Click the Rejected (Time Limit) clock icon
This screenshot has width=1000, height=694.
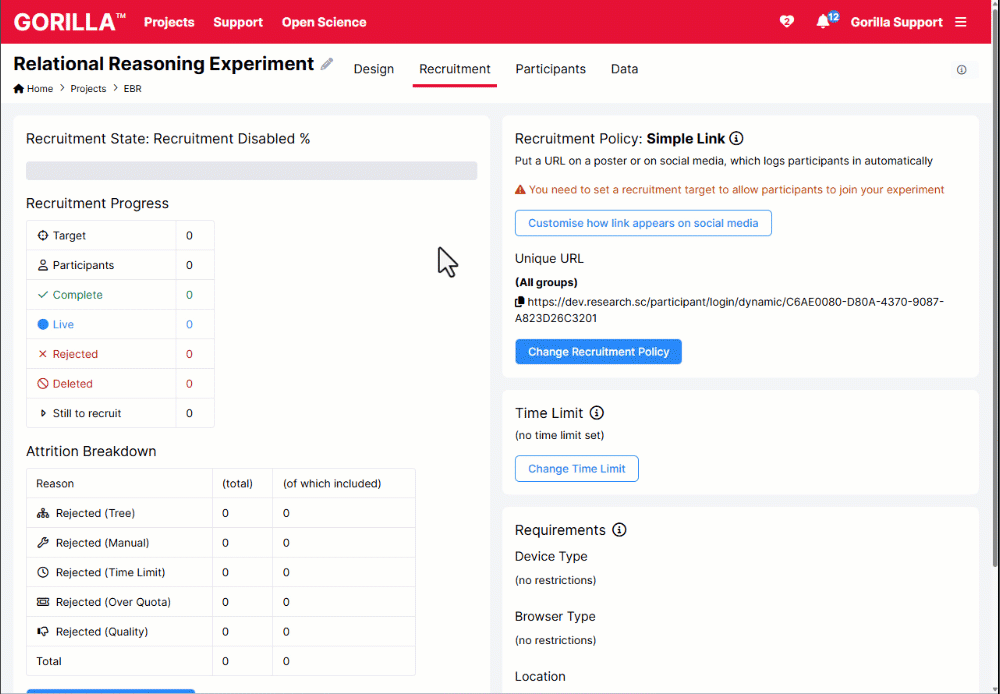[x=43, y=572]
